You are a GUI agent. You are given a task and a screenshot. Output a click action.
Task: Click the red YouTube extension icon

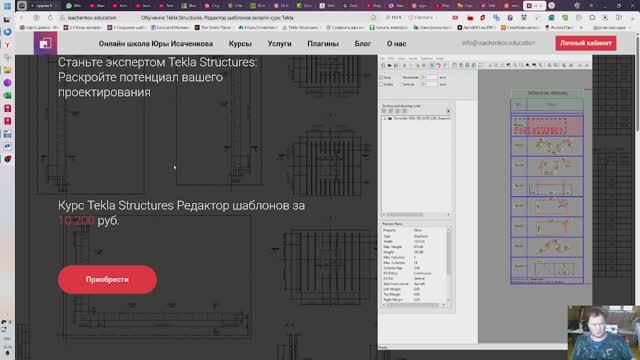[x=470, y=18]
